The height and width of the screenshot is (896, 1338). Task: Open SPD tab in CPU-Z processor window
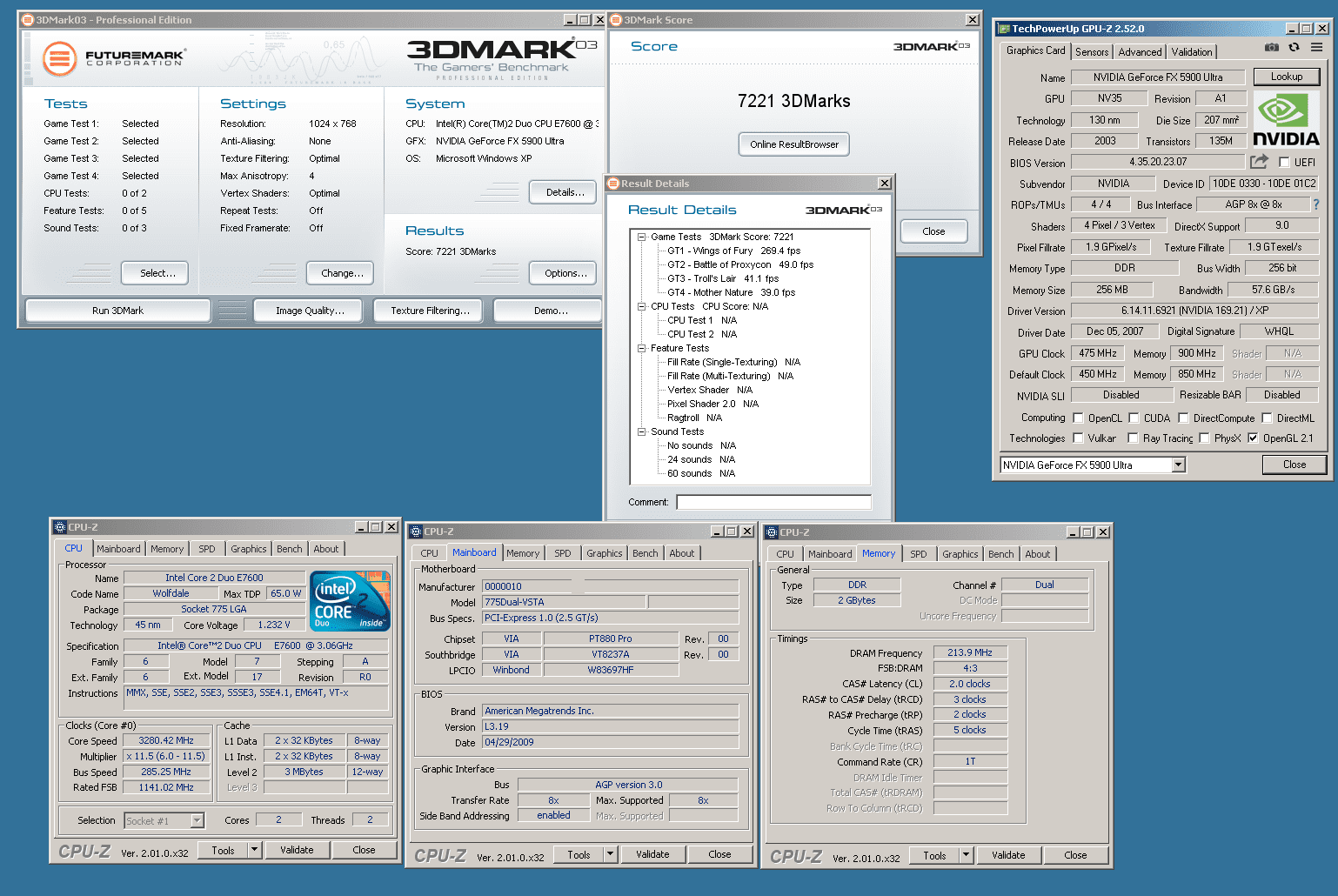point(206,549)
